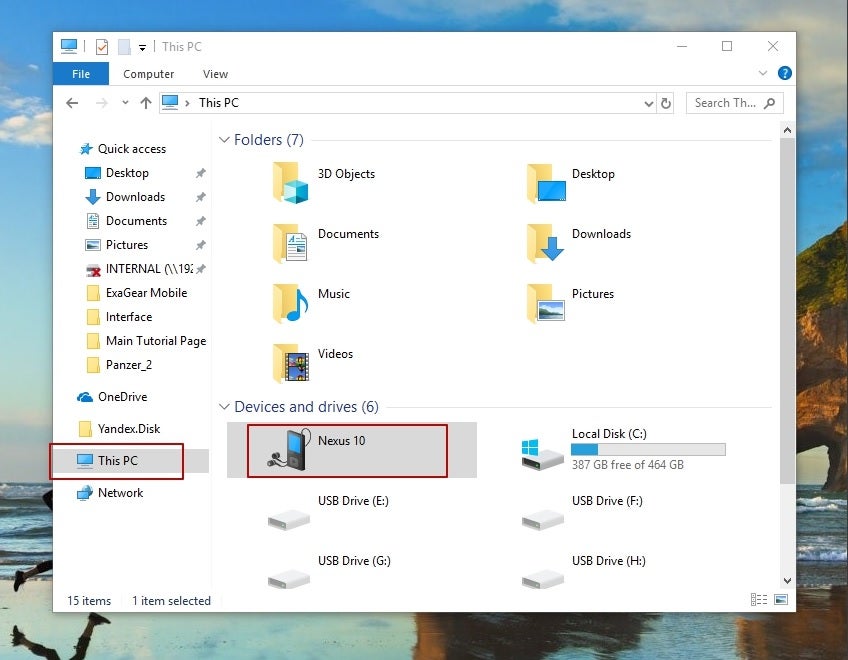Select Panzer_2 folder in sidebar

tap(129, 365)
